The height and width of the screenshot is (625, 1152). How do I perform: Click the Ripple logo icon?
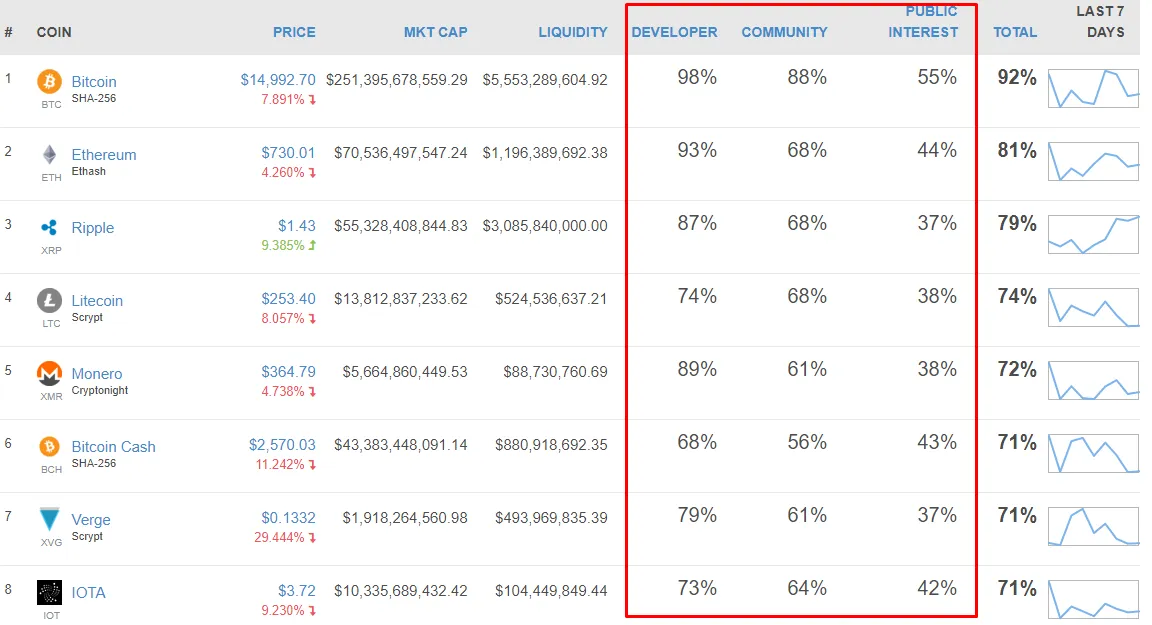click(x=49, y=228)
